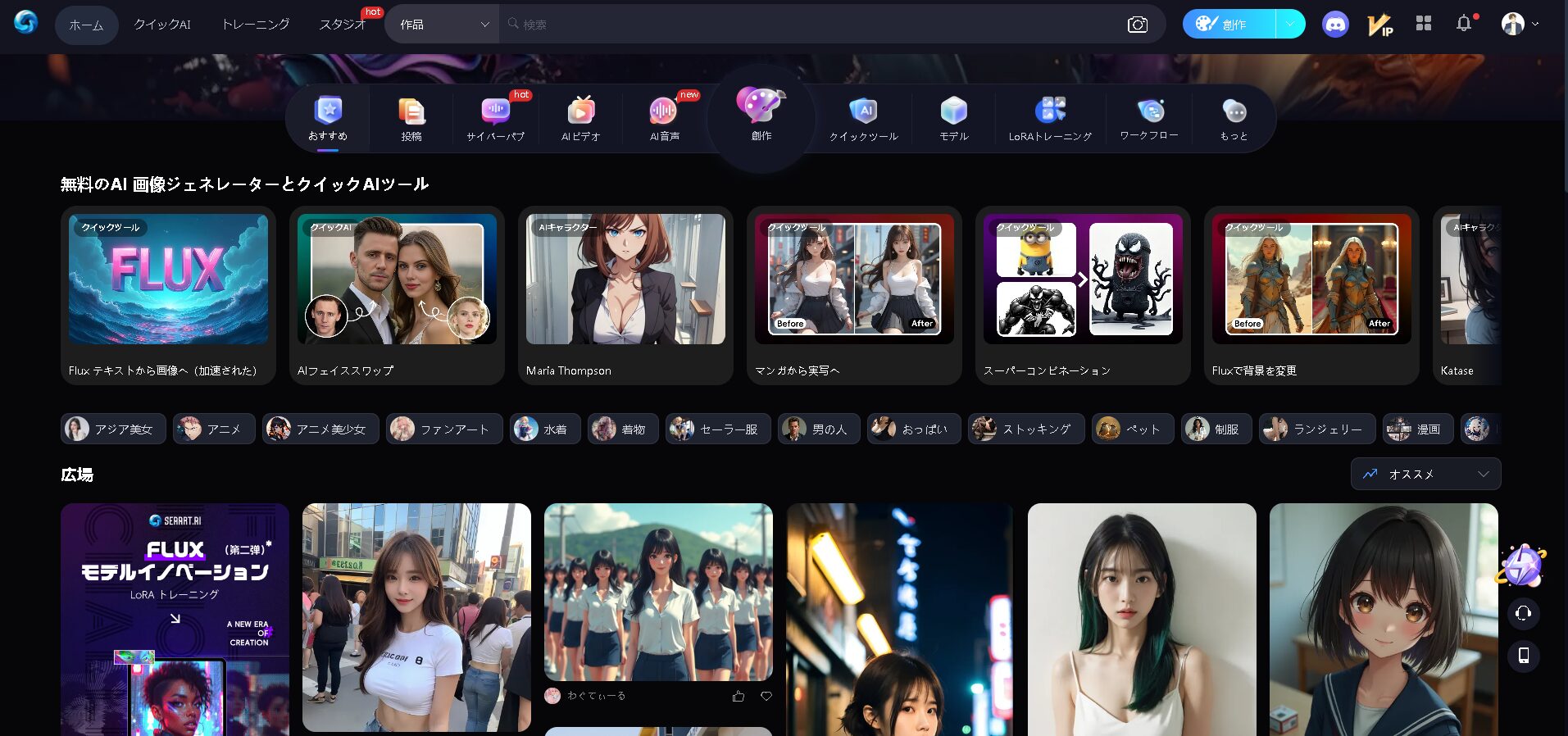The height and width of the screenshot is (736, 1568).
Task: Open the camera image search icon
Action: (1138, 25)
